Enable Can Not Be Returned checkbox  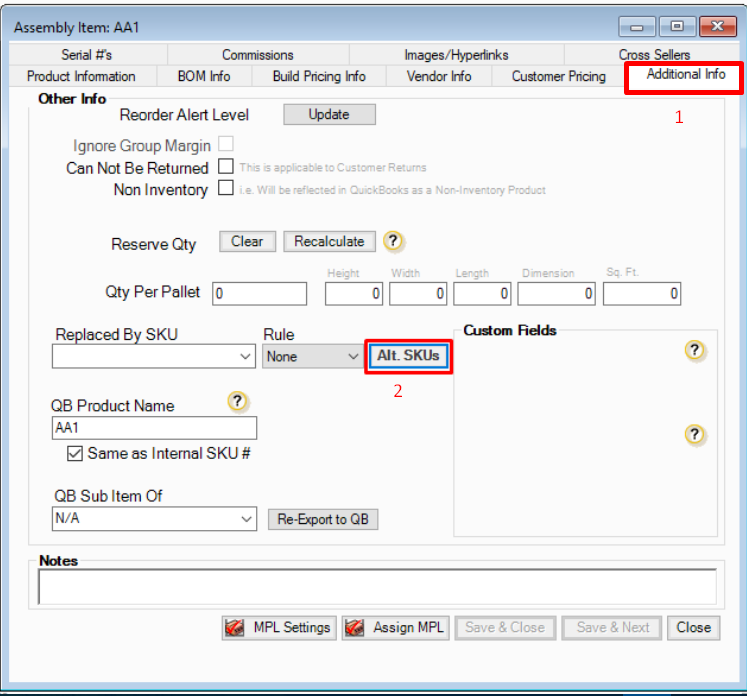pos(226,167)
